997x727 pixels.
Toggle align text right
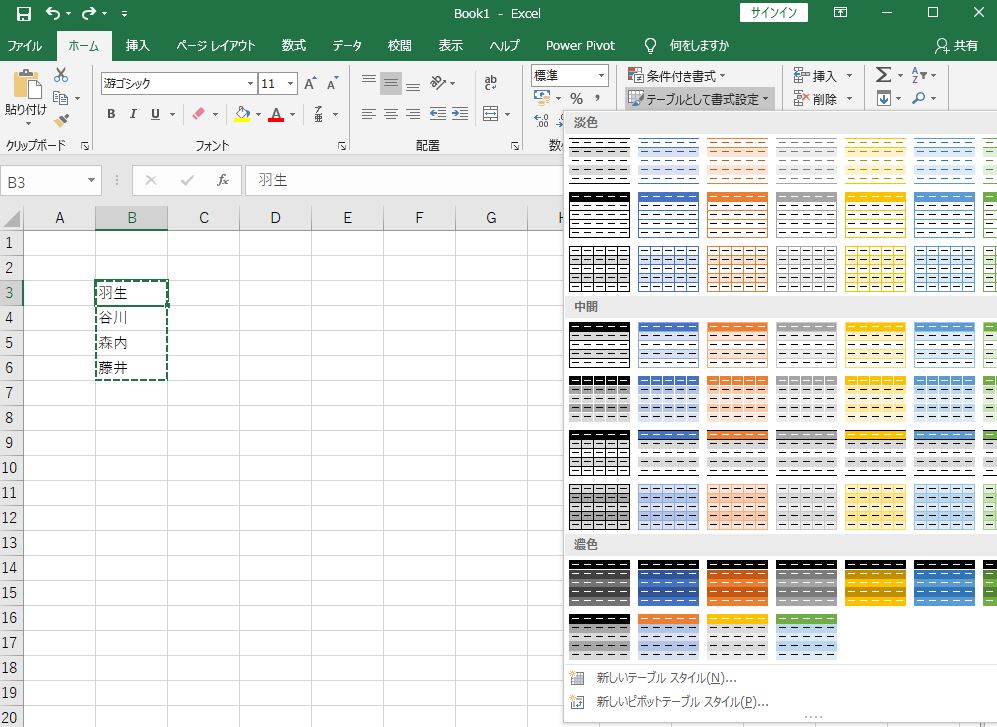point(413,114)
